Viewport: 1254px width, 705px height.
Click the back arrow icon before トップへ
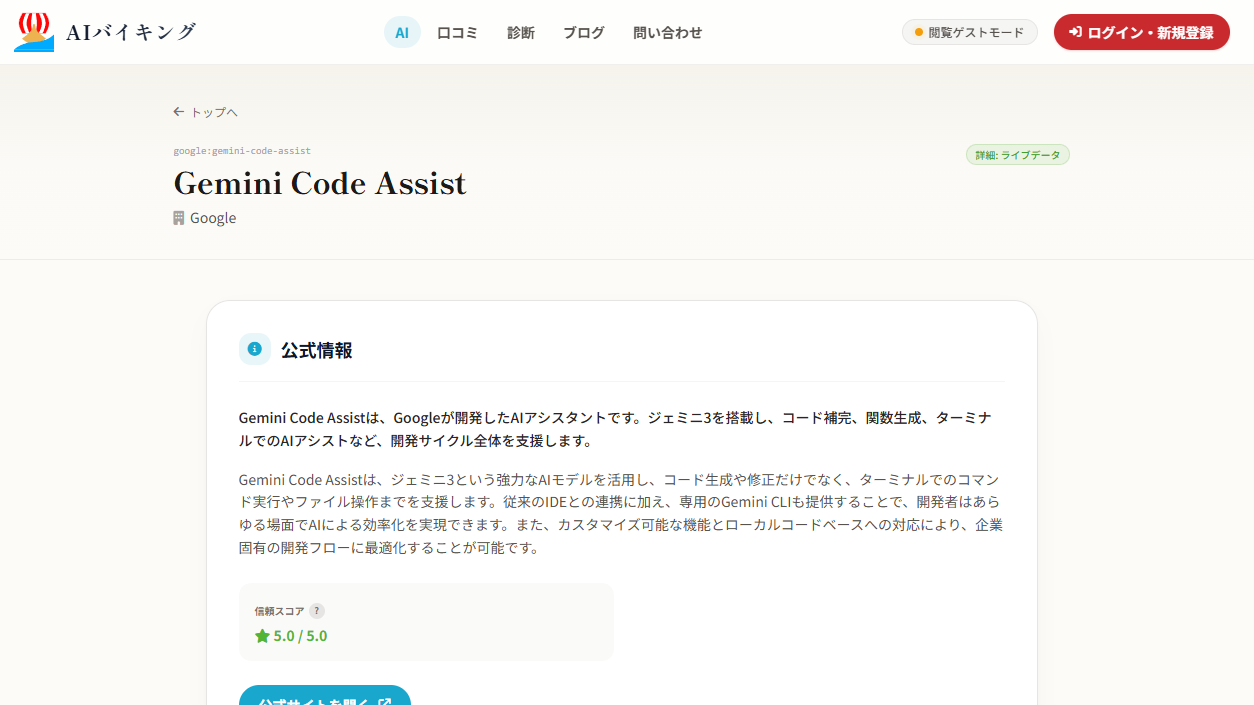tap(179, 112)
